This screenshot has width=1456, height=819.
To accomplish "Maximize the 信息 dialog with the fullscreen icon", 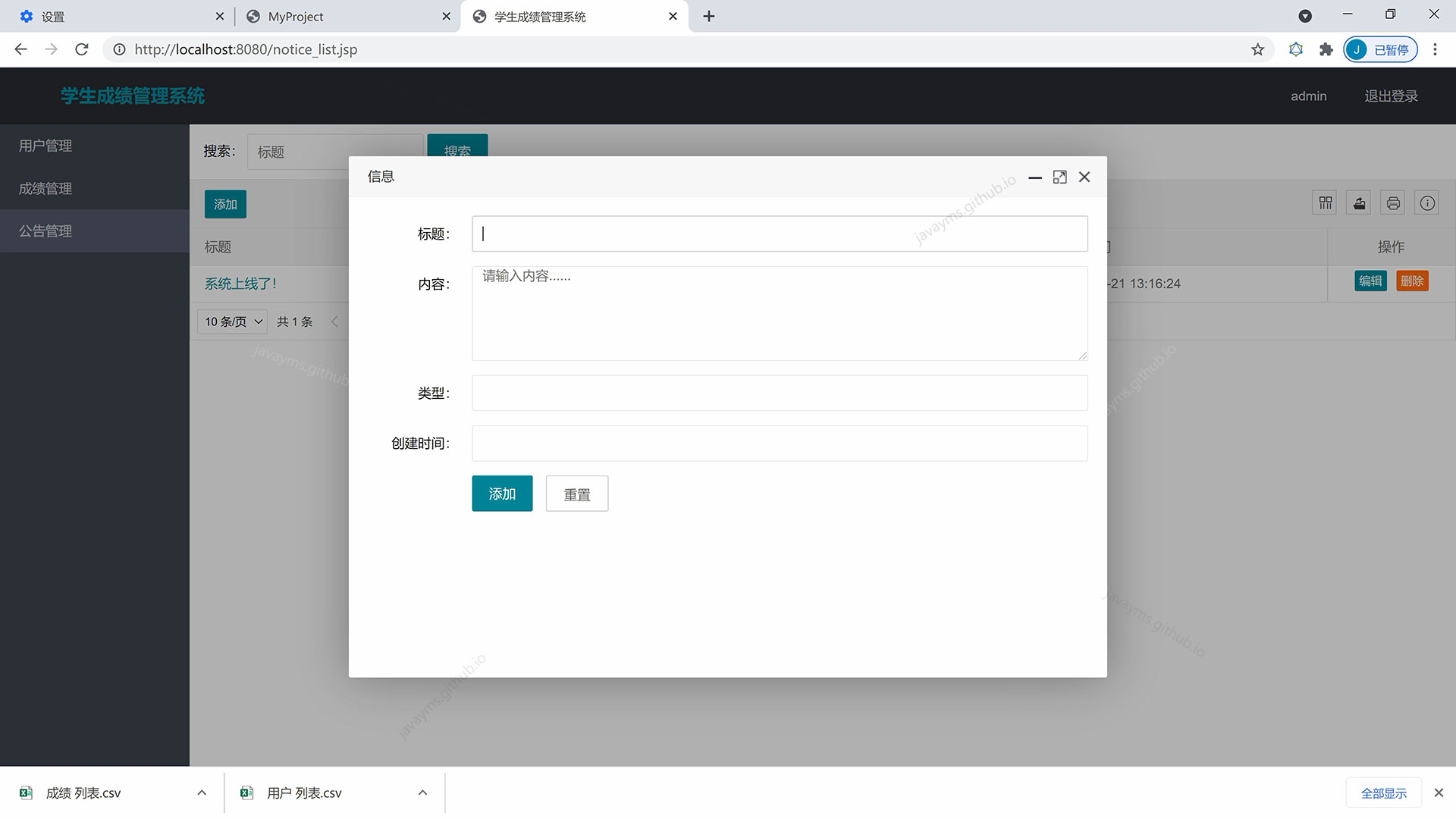I will [1059, 177].
